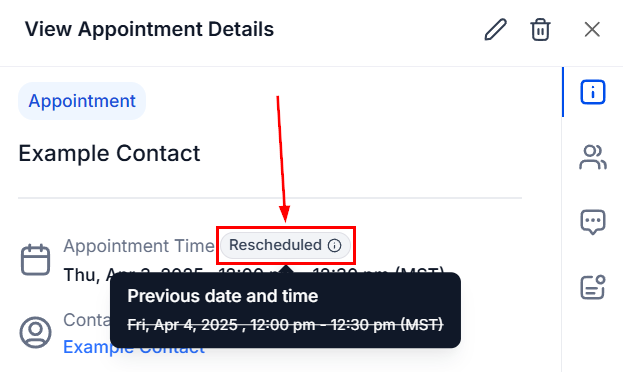
Task: Click the Rescheduled status badge
Action: 285,245
